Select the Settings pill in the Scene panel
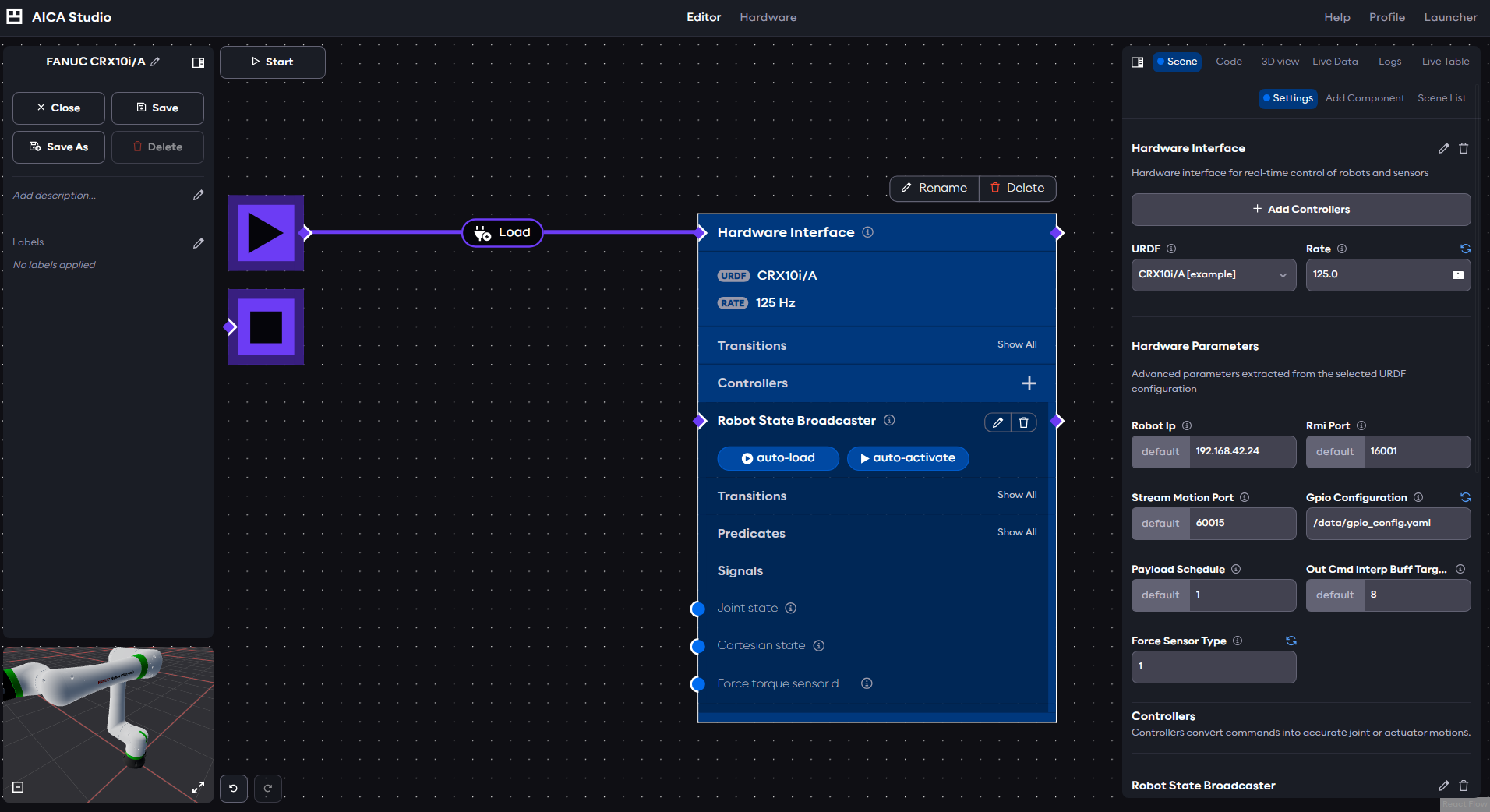This screenshot has width=1490, height=812. coord(1287,98)
